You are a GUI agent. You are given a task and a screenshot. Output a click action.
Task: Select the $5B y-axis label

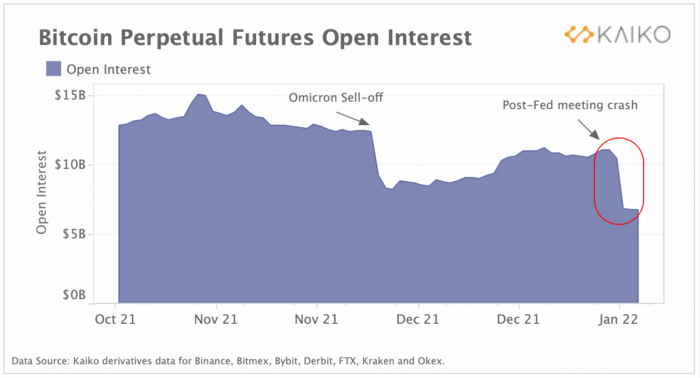pos(74,234)
